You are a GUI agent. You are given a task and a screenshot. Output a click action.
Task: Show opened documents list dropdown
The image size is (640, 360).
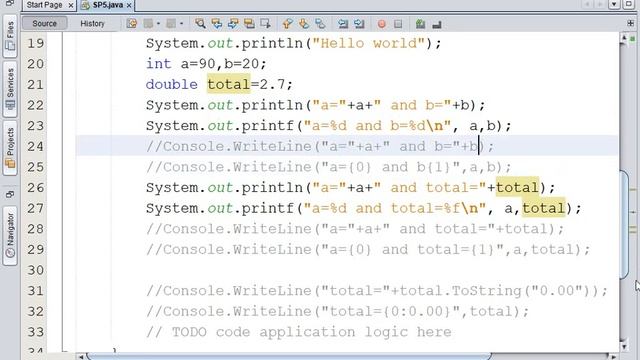(614, 4)
